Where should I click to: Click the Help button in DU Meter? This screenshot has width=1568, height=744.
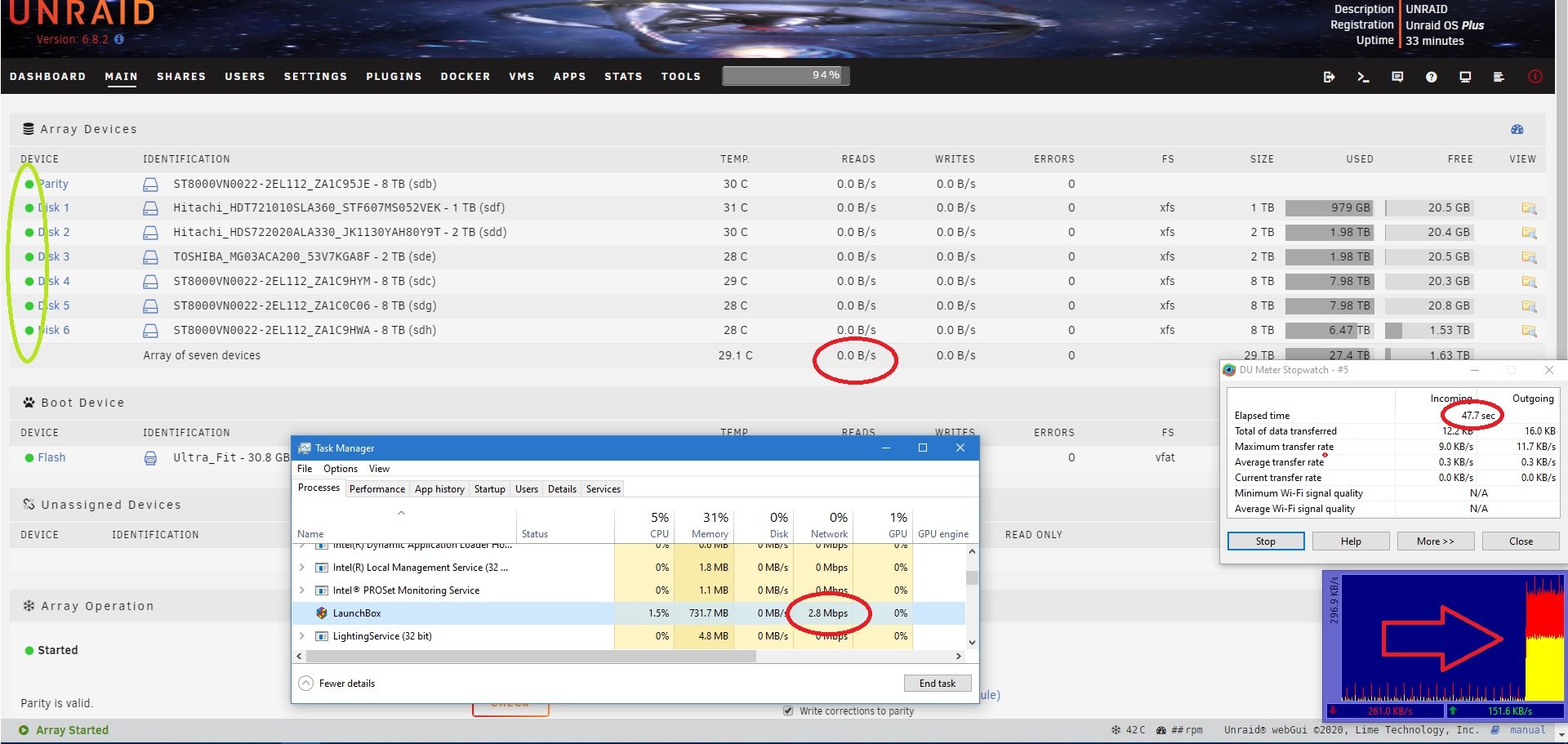1351,541
